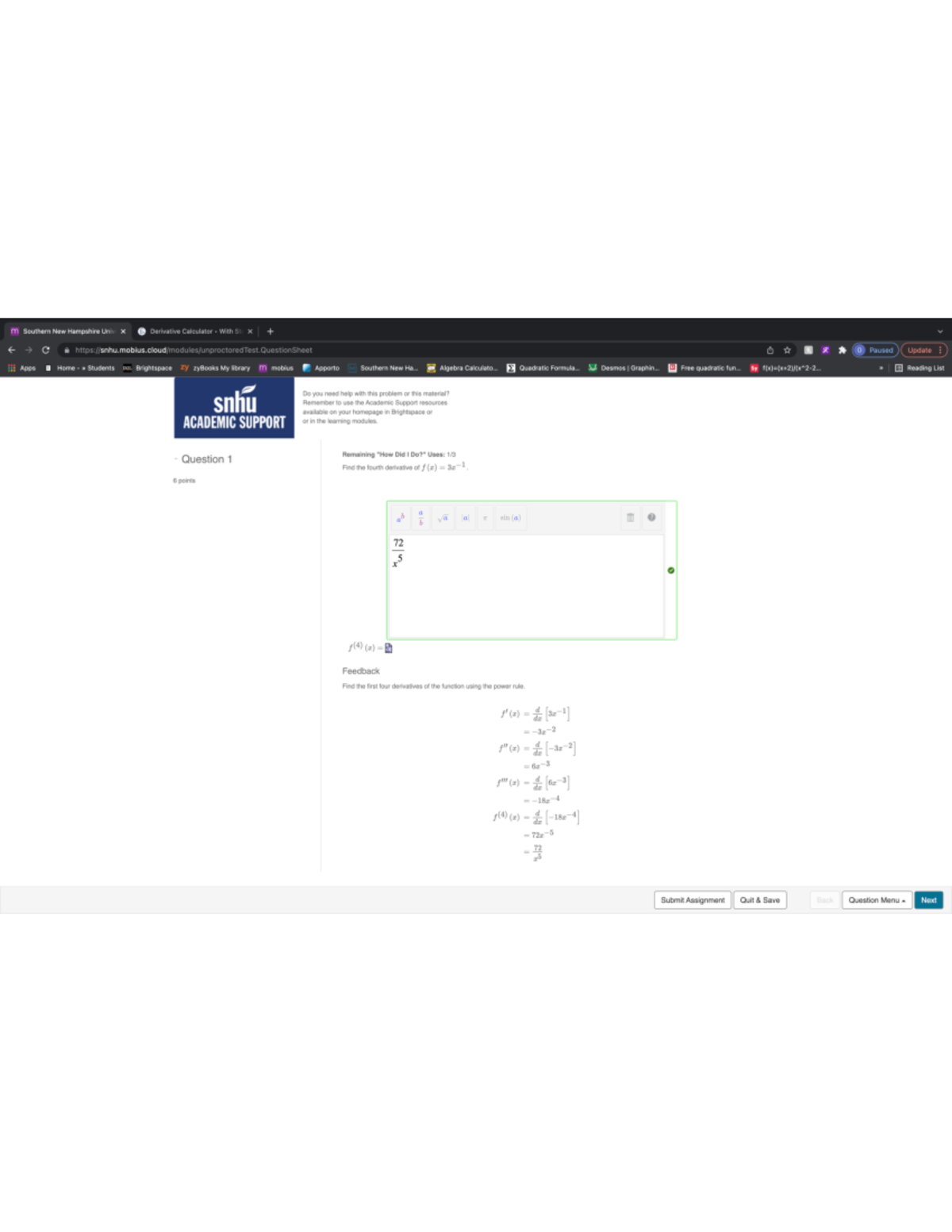The height and width of the screenshot is (1232, 952).
Task: Click the answer preview icon beside f(4)(x)
Action: point(389,648)
